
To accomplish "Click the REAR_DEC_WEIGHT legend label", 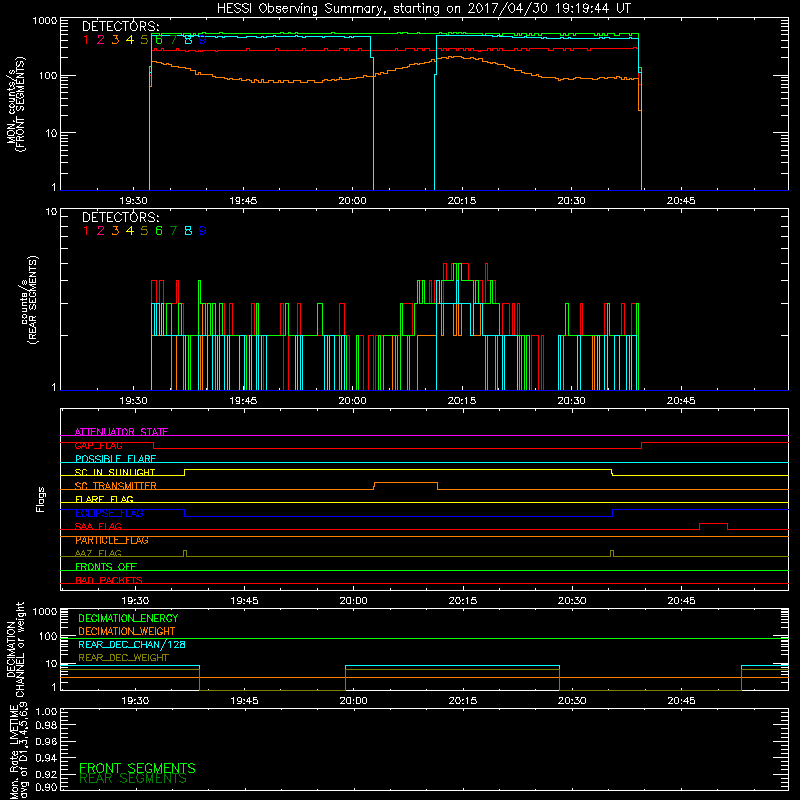I will 123,658.
